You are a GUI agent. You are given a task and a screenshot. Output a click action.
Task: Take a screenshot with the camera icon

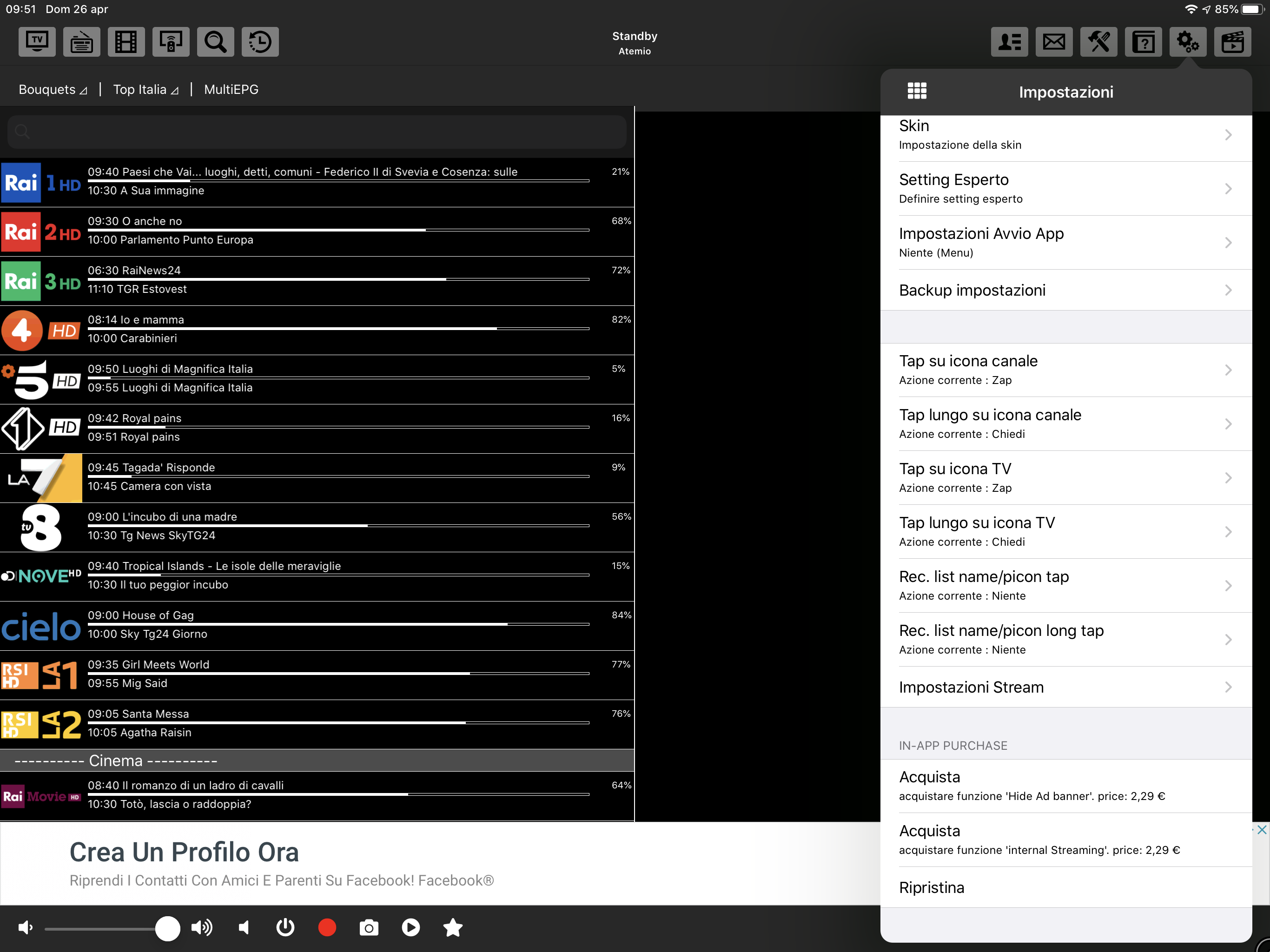(x=369, y=927)
